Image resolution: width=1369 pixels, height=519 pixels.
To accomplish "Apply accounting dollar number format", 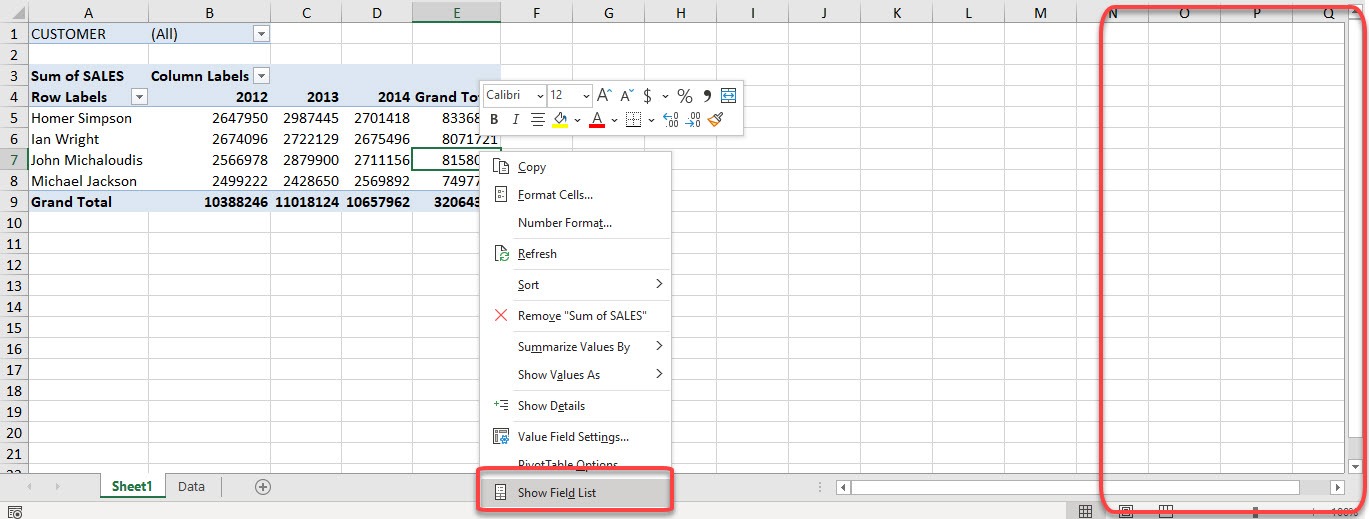I will [648, 96].
